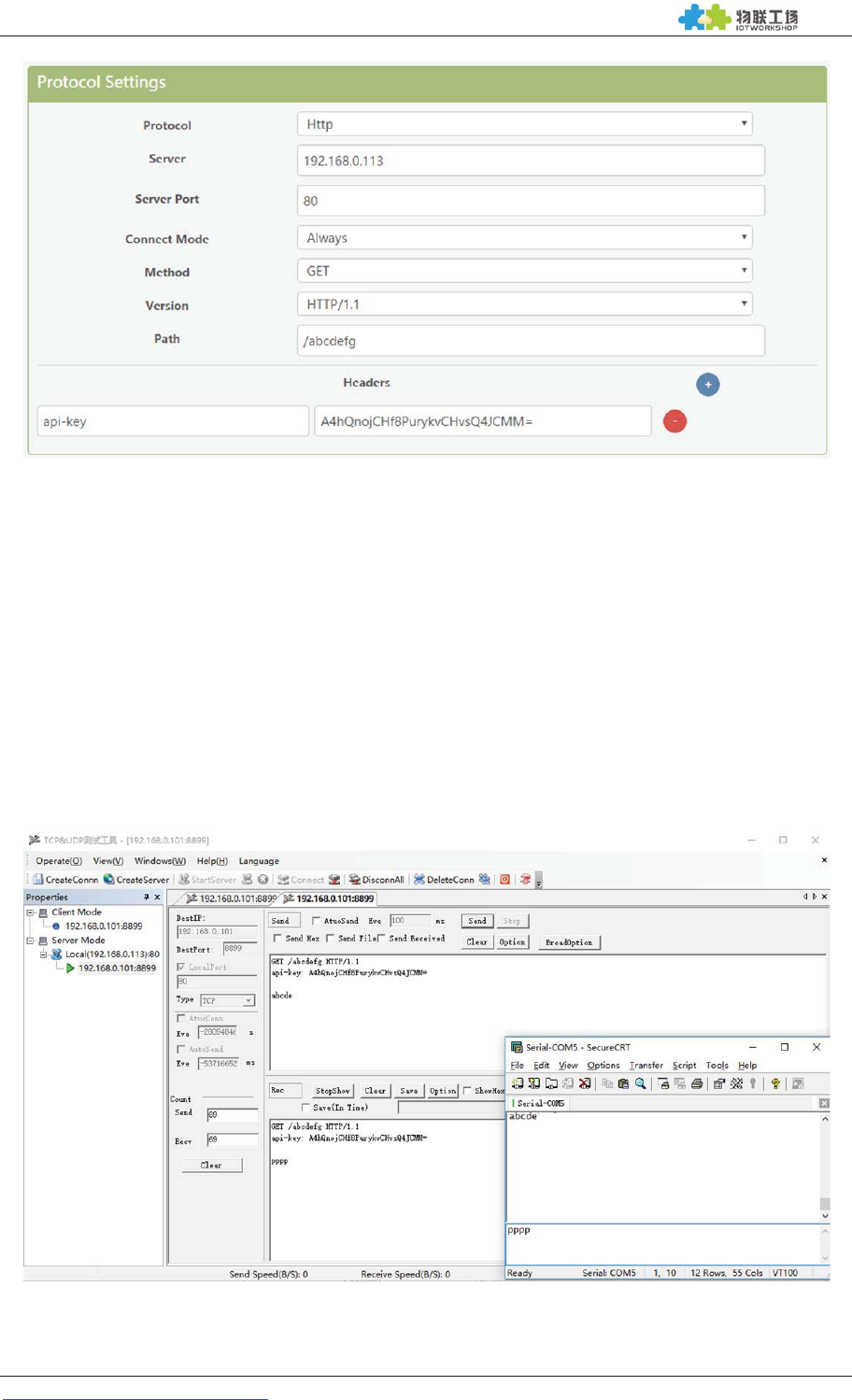
Task: Collapse the Client Mode tree node
Action: [31, 912]
